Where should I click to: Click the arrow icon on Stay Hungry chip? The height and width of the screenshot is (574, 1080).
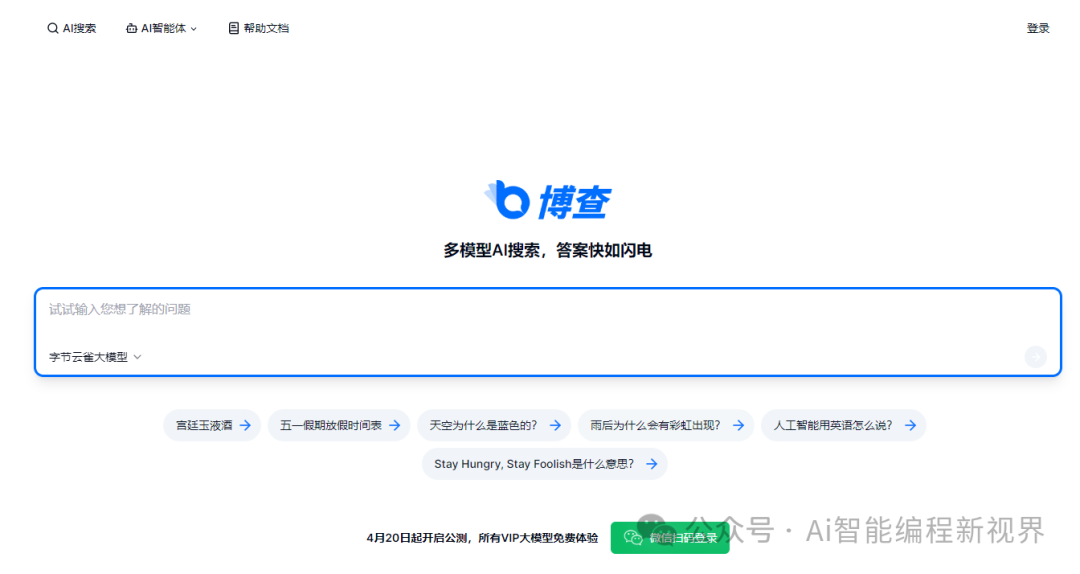pos(652,464)
